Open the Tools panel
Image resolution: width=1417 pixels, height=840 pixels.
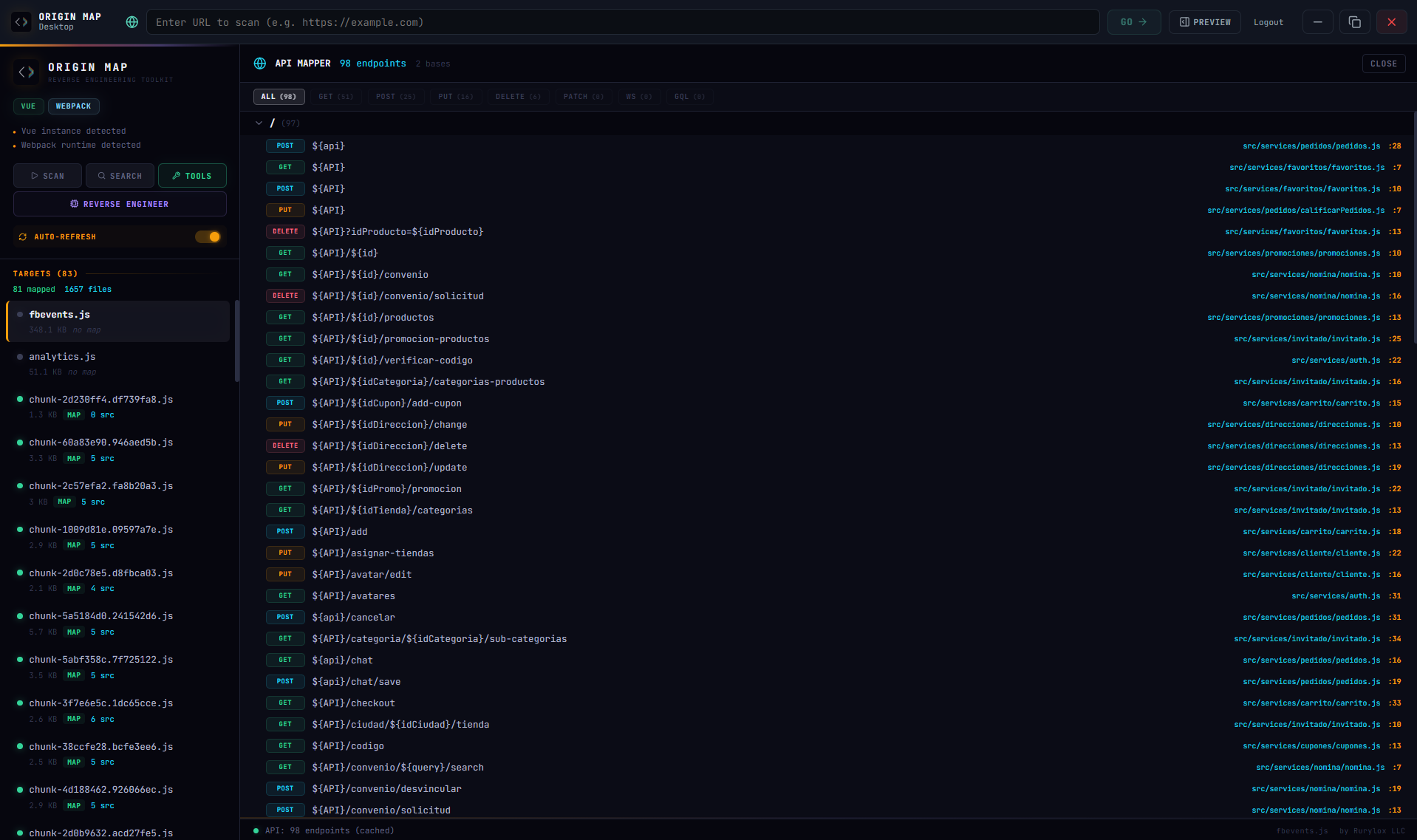[x=192, y=176]
